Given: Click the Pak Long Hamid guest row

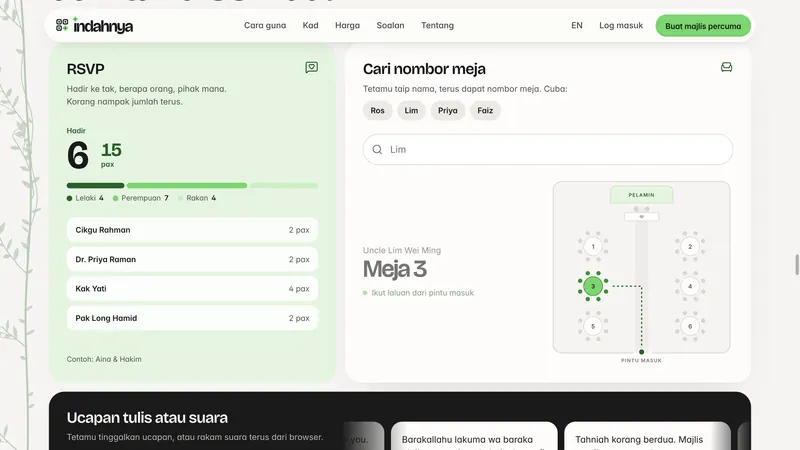Looking at the screenshot, I should 192,318.
